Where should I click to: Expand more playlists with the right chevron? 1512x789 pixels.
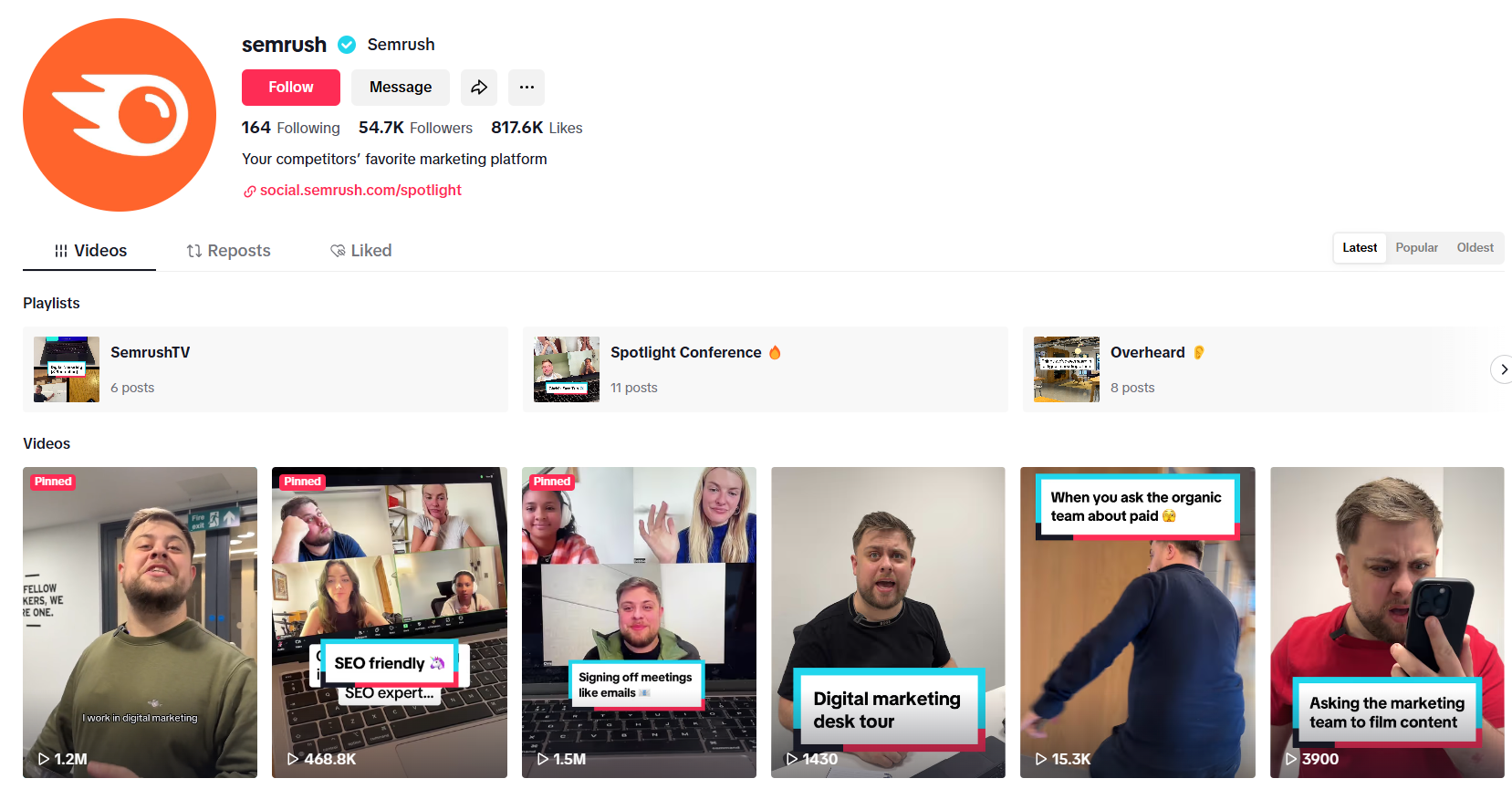point(1502,369)
